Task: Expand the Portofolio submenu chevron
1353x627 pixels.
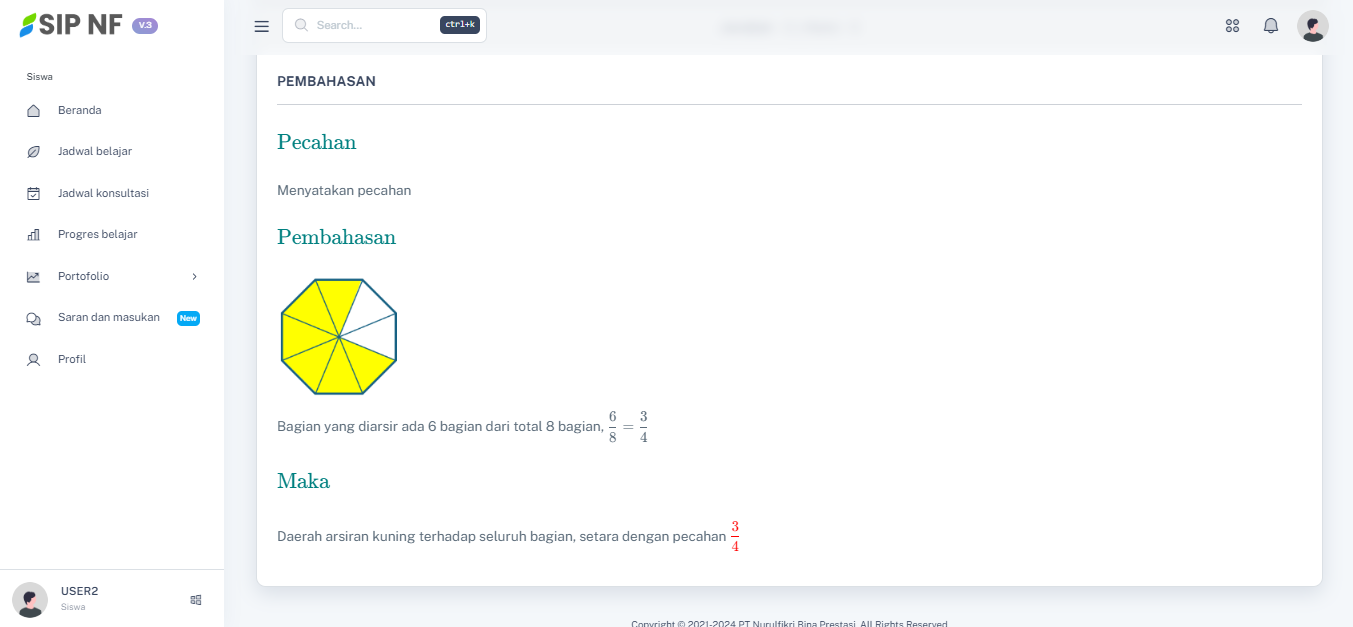Action: point(195,277)
